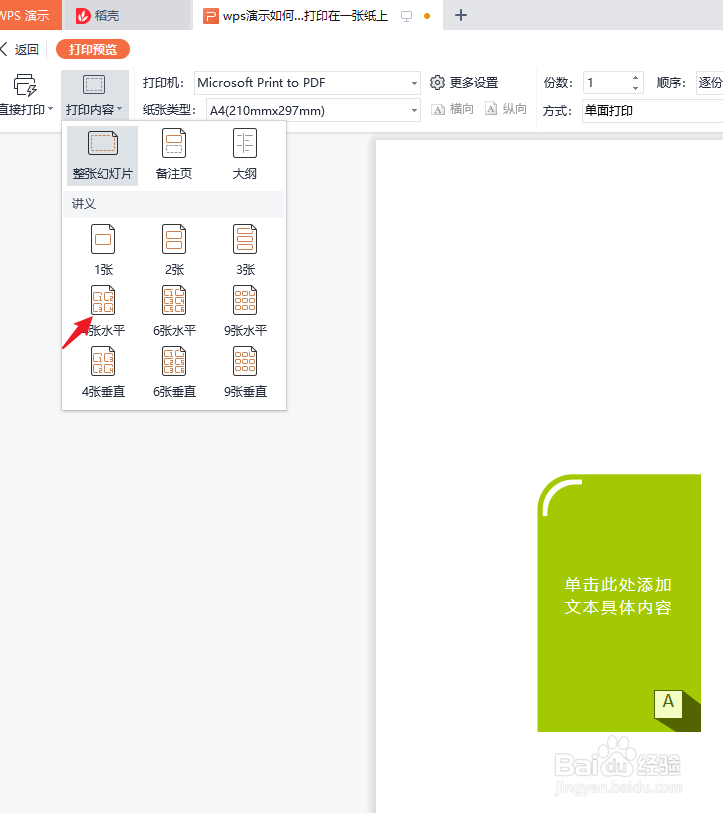This screenshot has width=723, height=813.
Task: Click the 直接打印 printer icon
Action: 25,85
